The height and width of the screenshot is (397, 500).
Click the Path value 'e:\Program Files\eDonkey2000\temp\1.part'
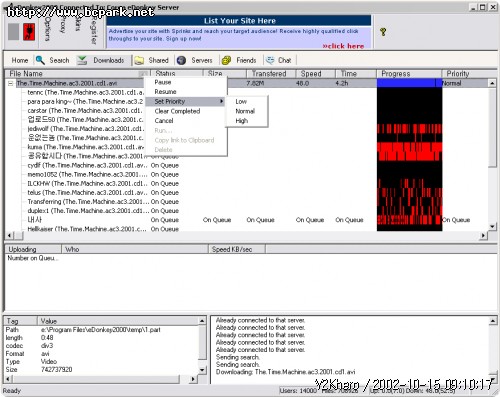click(101, 330)
